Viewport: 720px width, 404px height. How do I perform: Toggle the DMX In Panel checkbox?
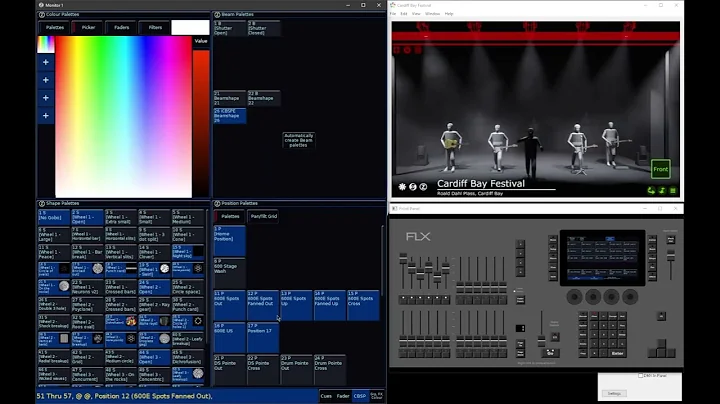(641, 376)
